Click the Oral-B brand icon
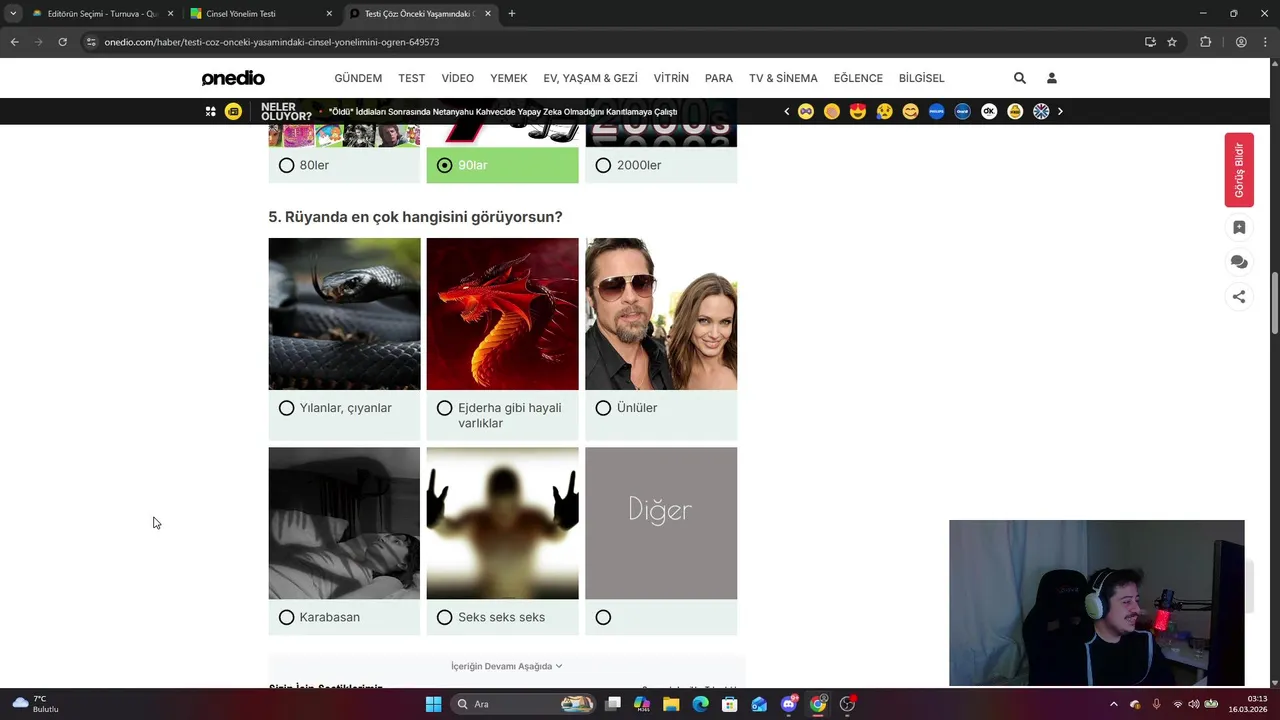This screenshot has height=720, width=1280. point(962,111)
